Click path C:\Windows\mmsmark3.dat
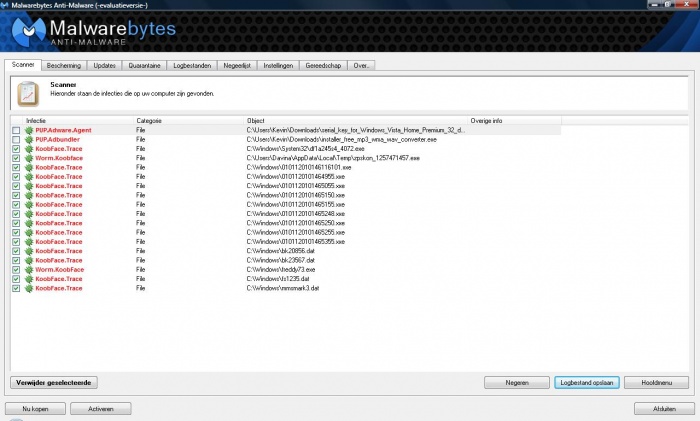Screen dimensions: 700x421 283,288
